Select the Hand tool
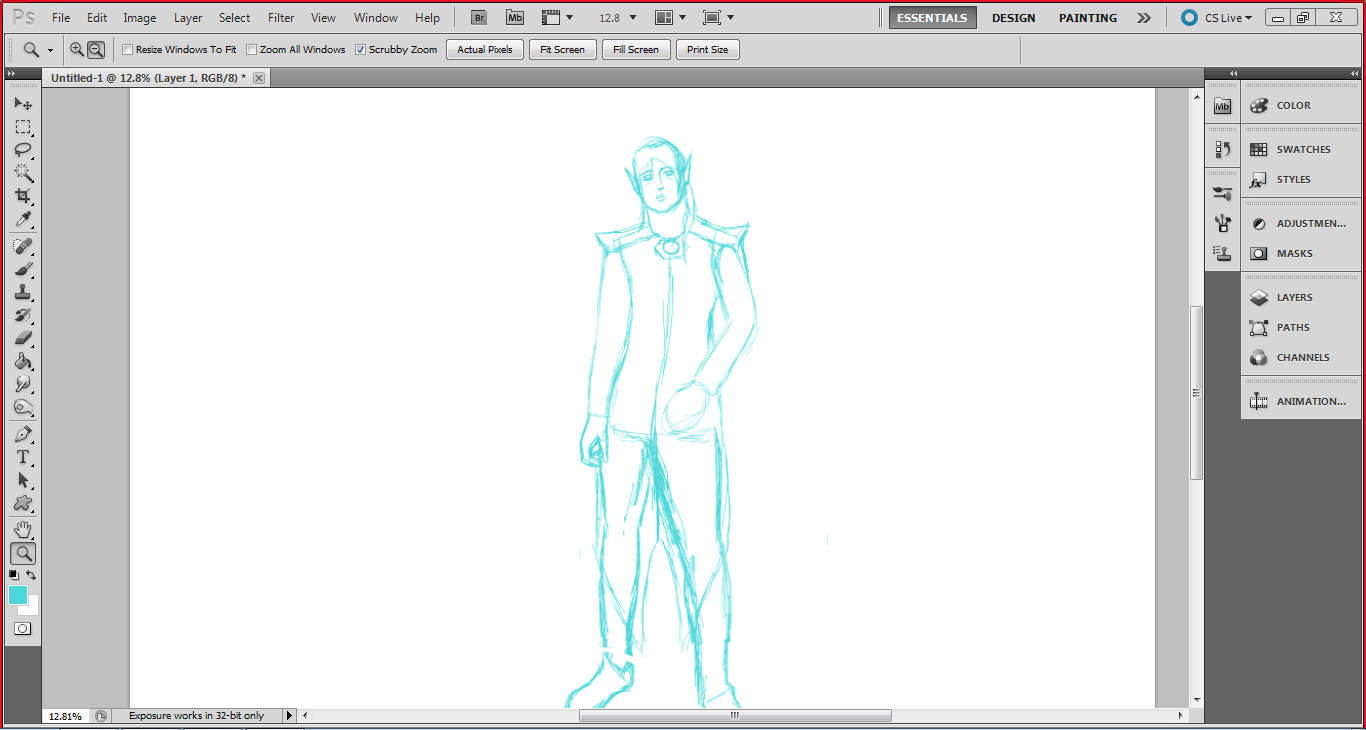The width and height of the screenshot is (1366, 730). pyautogui.click(x=22, y=530)
